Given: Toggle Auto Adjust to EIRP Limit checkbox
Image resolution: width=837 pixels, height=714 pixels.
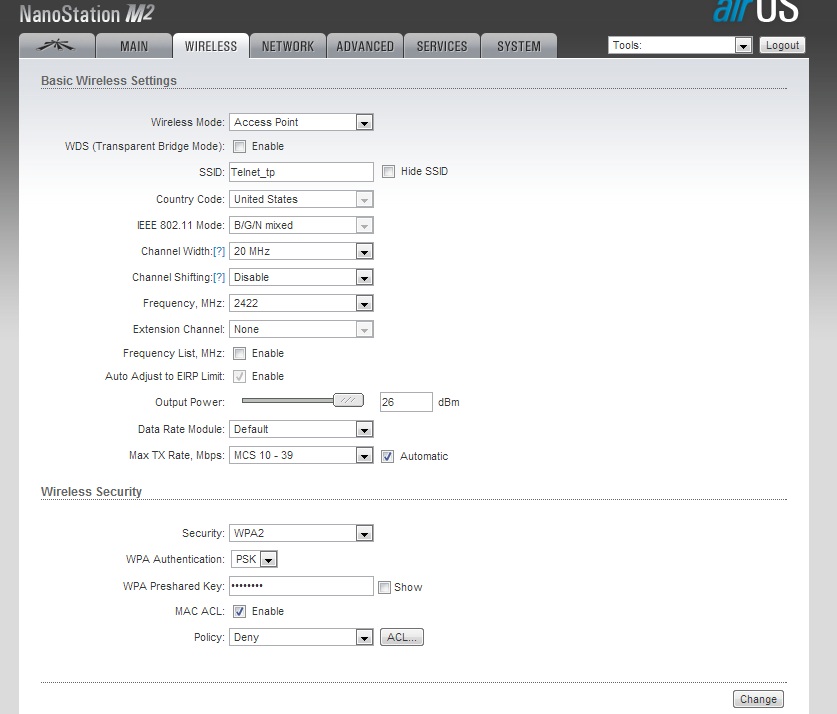Looking at the screenshot, I should coord(240,376).
